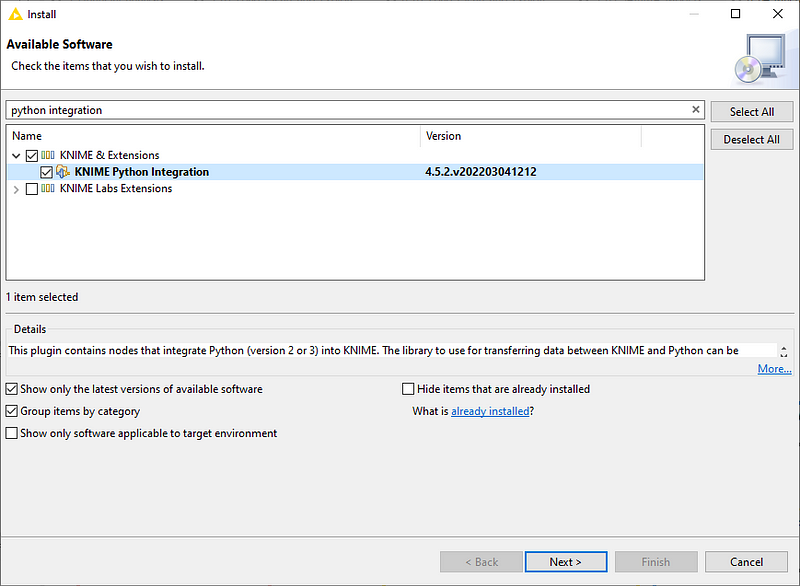
Task: Click the Version column header
Action: click(x=531, y=136)
